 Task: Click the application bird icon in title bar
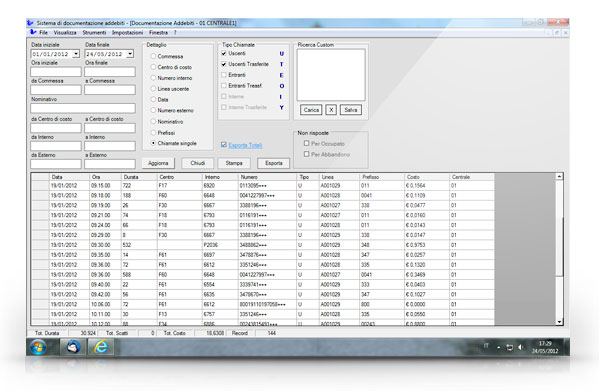pos(30,23)
